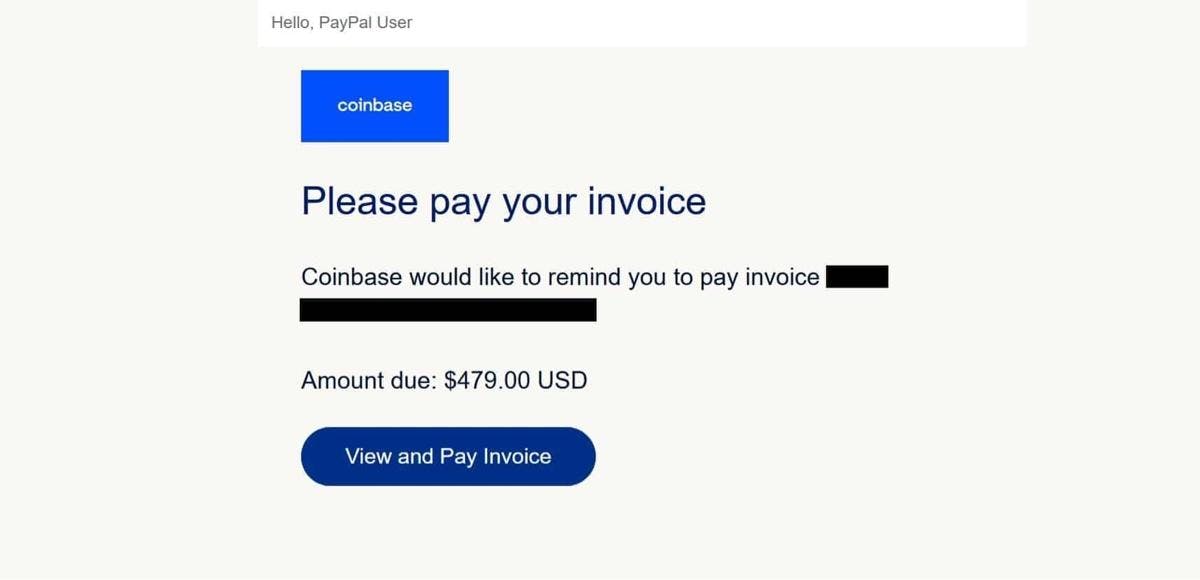Click the word 'Coinbase' in reminder sentence

[351, 277]
